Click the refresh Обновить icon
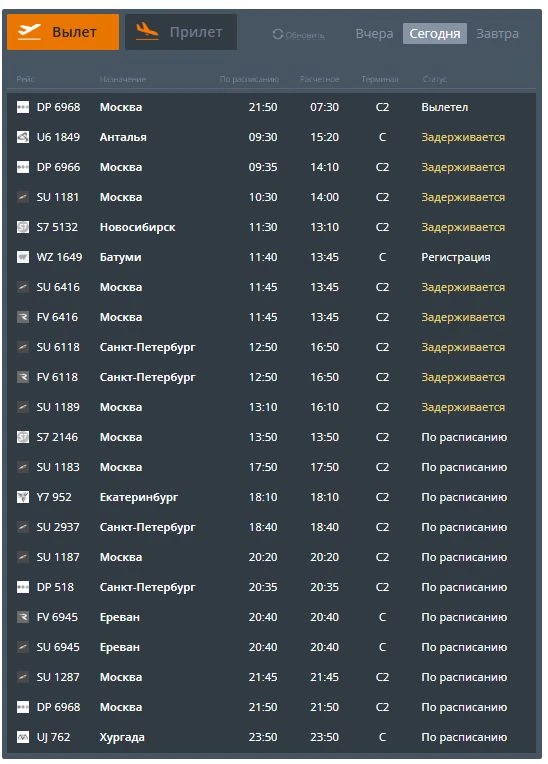 click(x=278, y=34)
